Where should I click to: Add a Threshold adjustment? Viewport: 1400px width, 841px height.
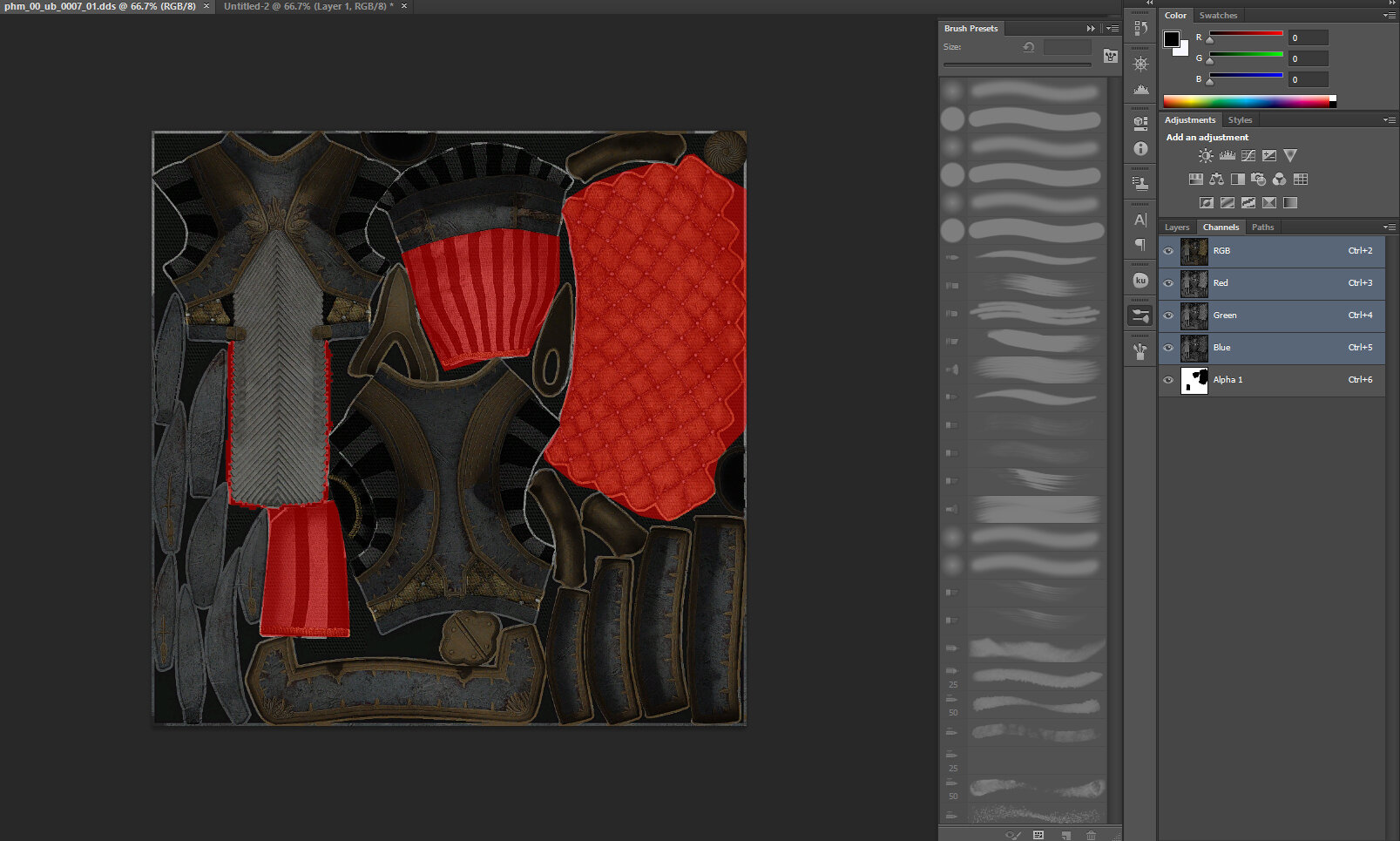1248,203
